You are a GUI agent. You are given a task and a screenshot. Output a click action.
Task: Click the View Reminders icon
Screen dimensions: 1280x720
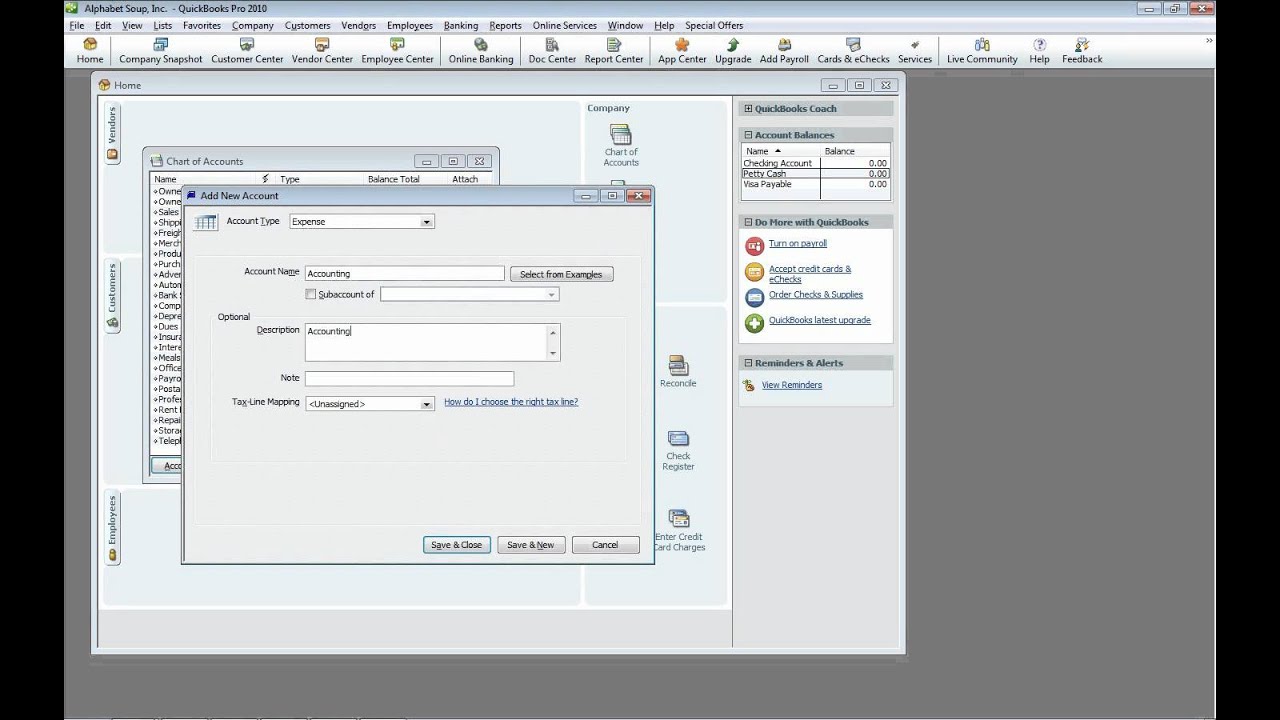point(749,385)
